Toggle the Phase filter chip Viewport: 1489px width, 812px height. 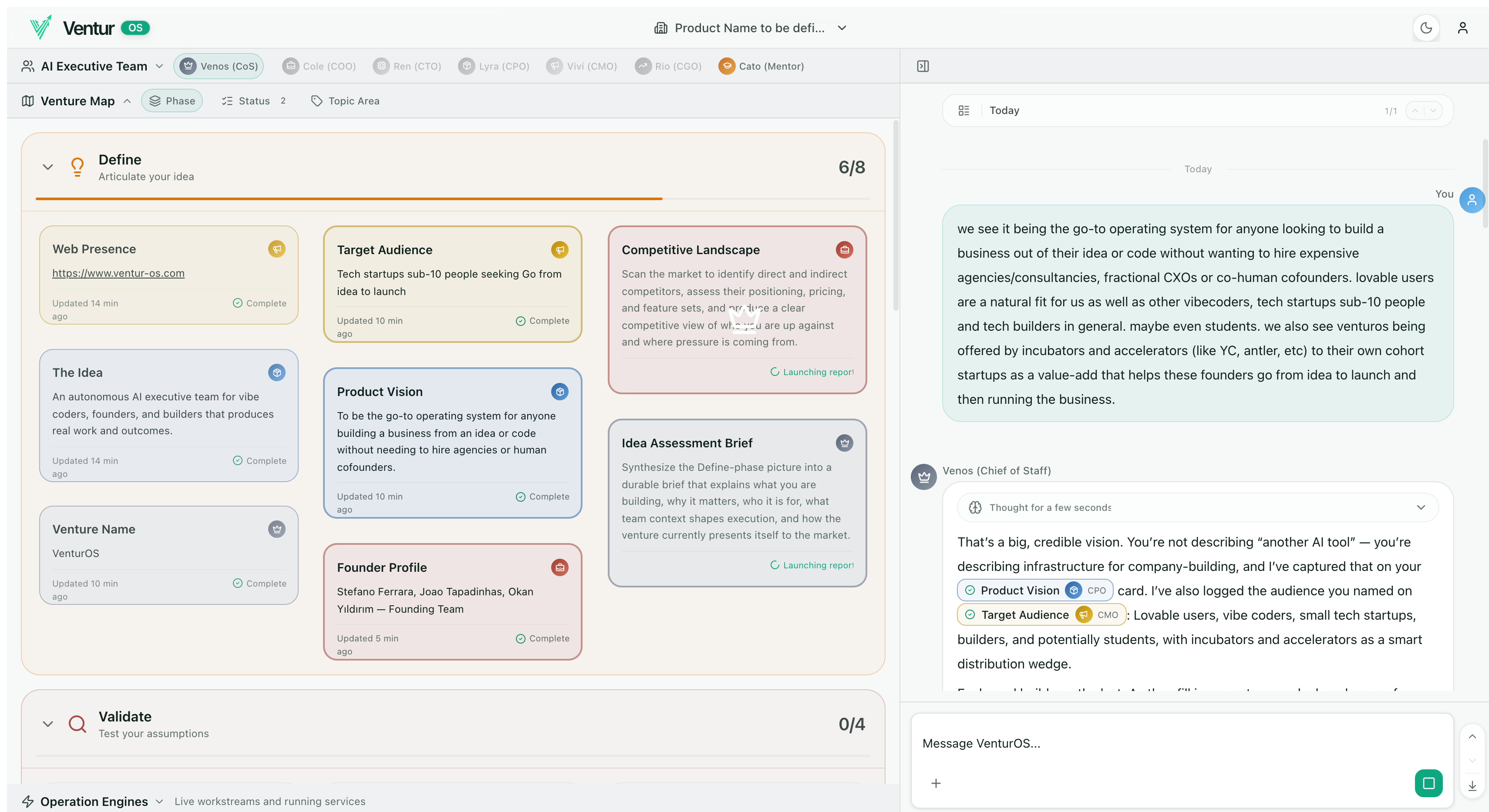(x=172, y=101)
